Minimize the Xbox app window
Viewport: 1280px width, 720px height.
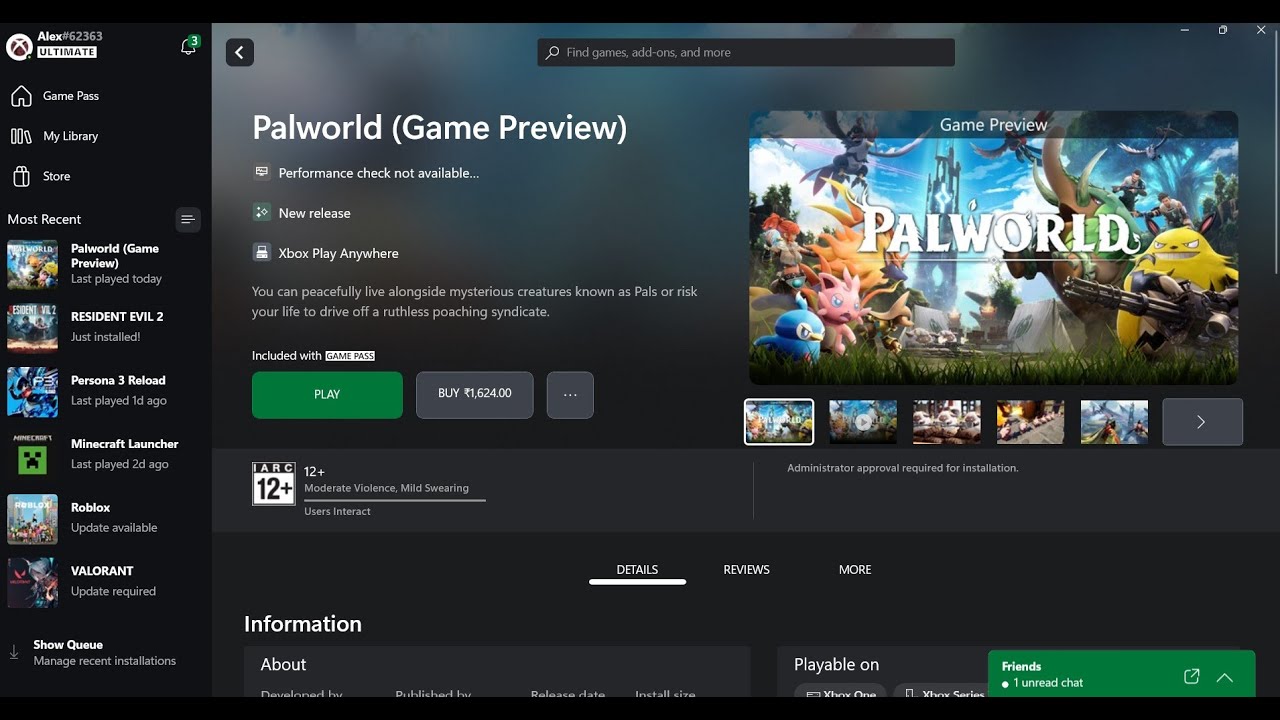pos(1185,30)
